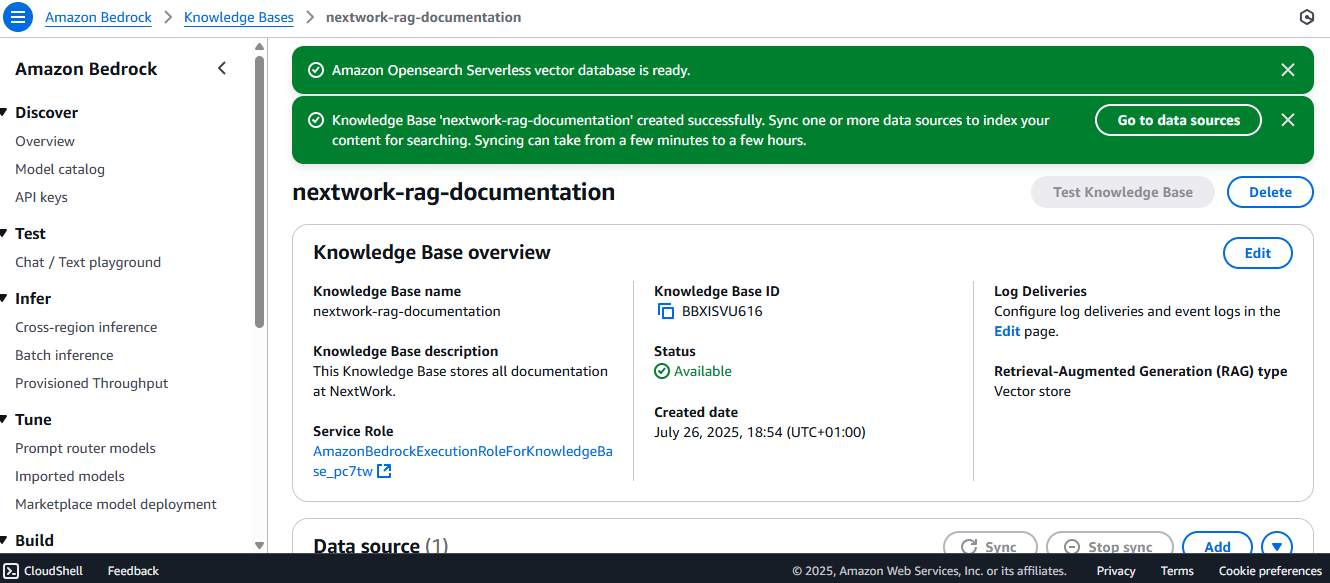This screenshot has width=1330, height=583.
Task: Click success check icon on OpenSearch banner
Action: 316,70
